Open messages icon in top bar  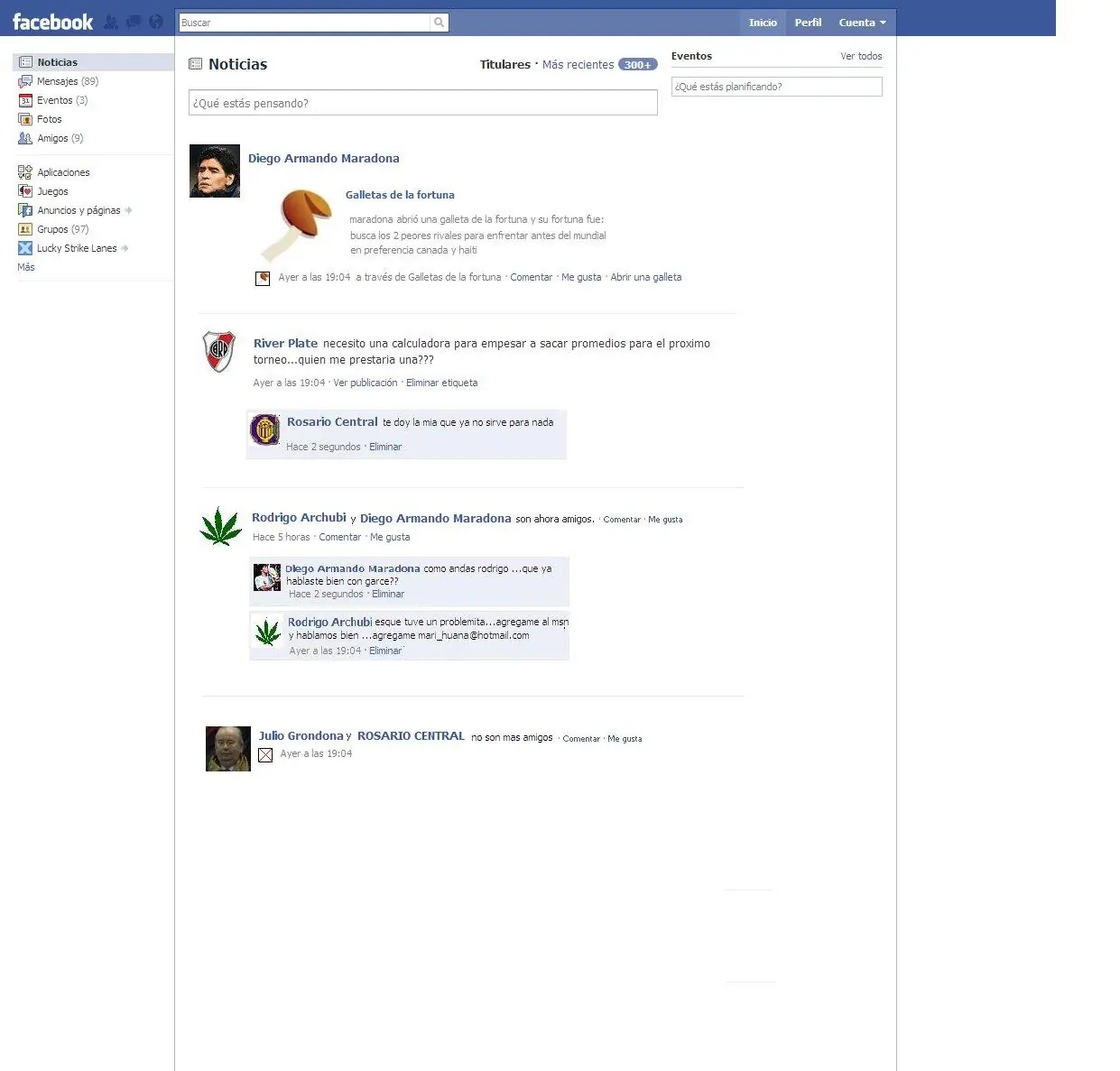coord(134,22)
